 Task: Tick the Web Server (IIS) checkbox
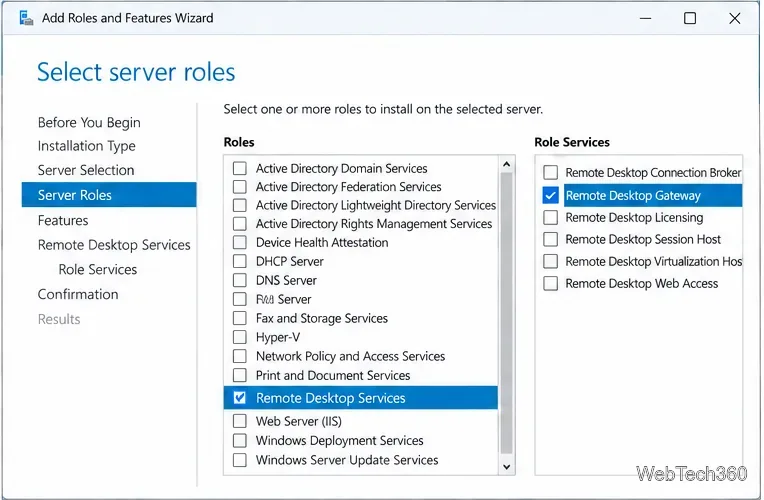pos(239,421)
